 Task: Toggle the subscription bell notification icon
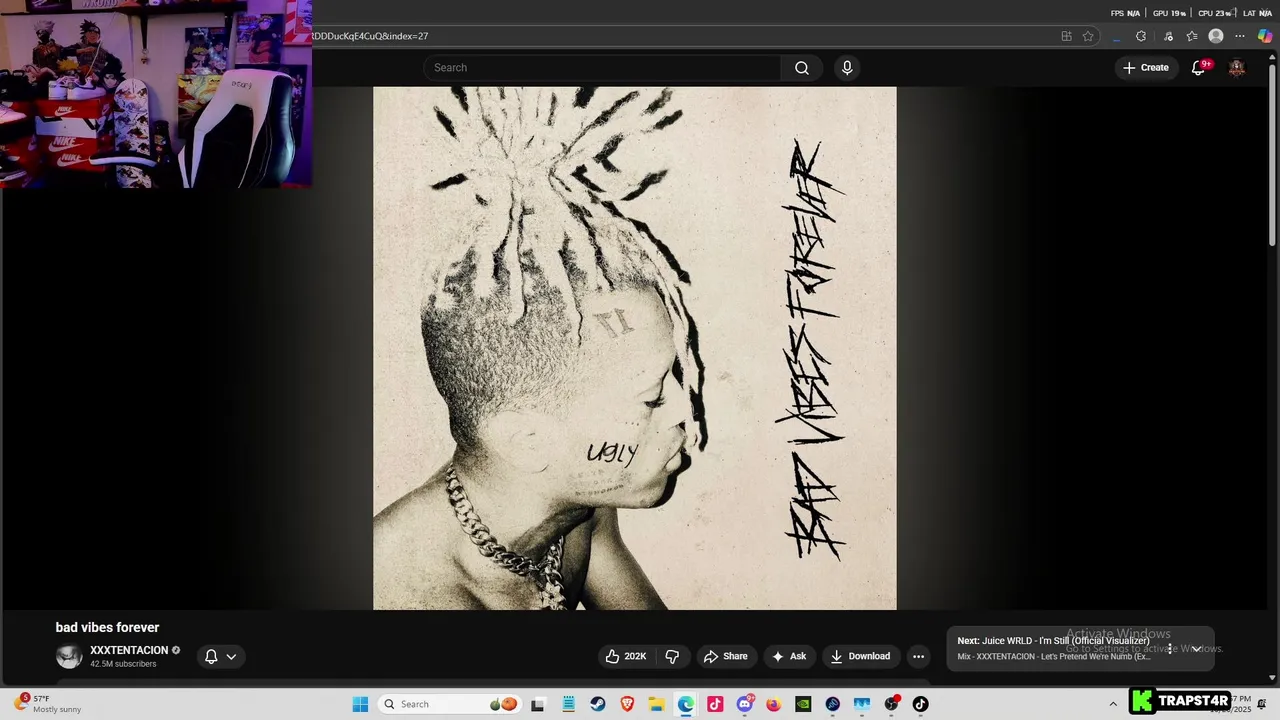(211, 657)
